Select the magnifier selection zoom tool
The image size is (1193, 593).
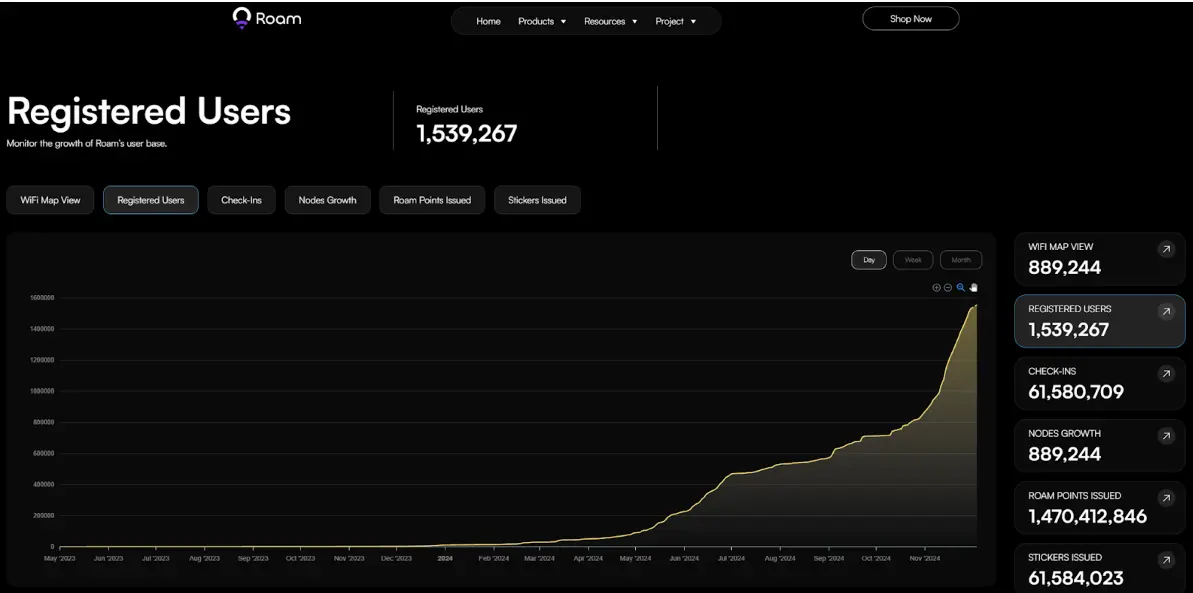(x=961, y=288)
